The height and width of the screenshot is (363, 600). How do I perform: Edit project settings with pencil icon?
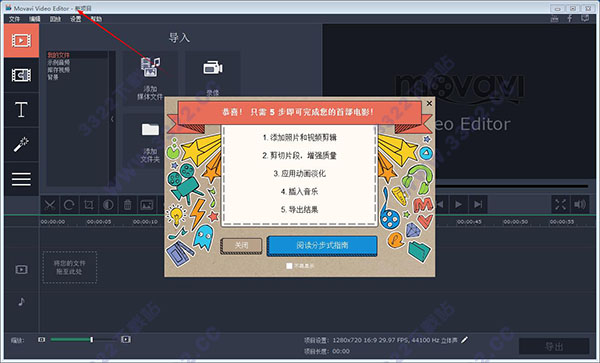(x=464, y=340)
